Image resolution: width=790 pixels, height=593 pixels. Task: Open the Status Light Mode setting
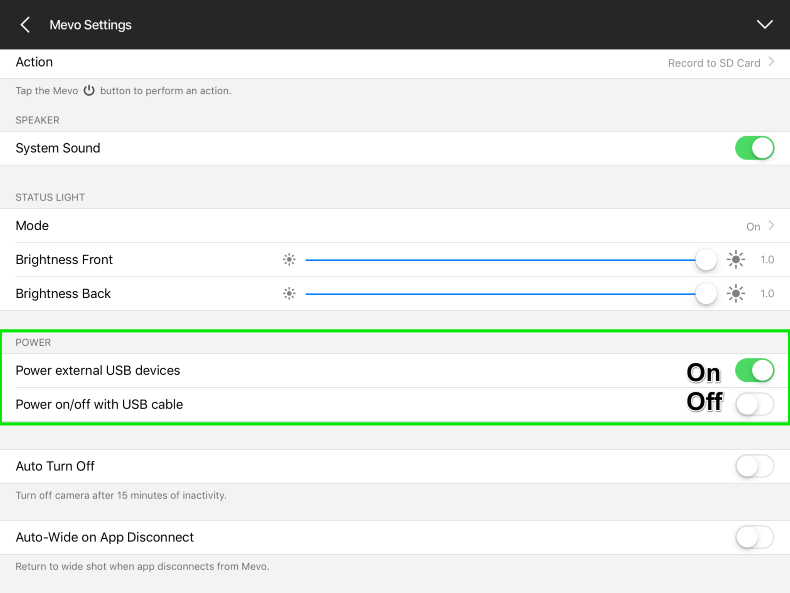click(394, 226)
